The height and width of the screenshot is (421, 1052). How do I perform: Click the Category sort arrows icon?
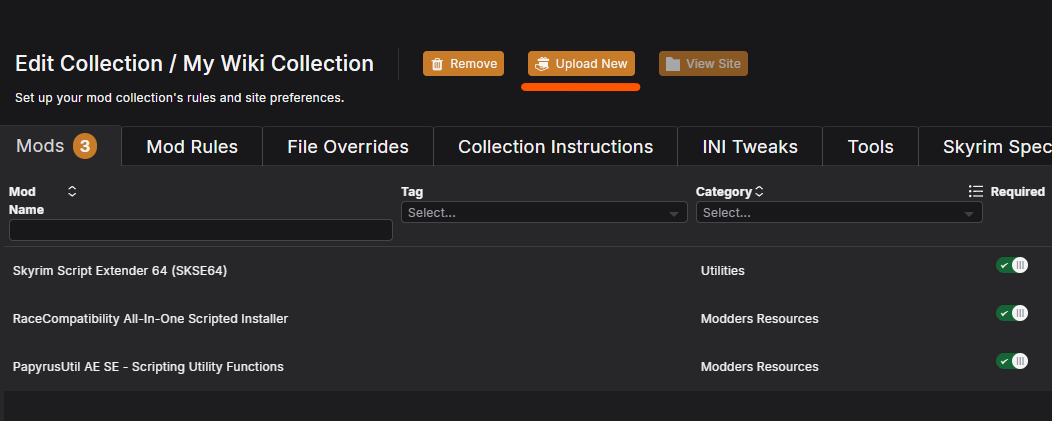pos(759,191)
